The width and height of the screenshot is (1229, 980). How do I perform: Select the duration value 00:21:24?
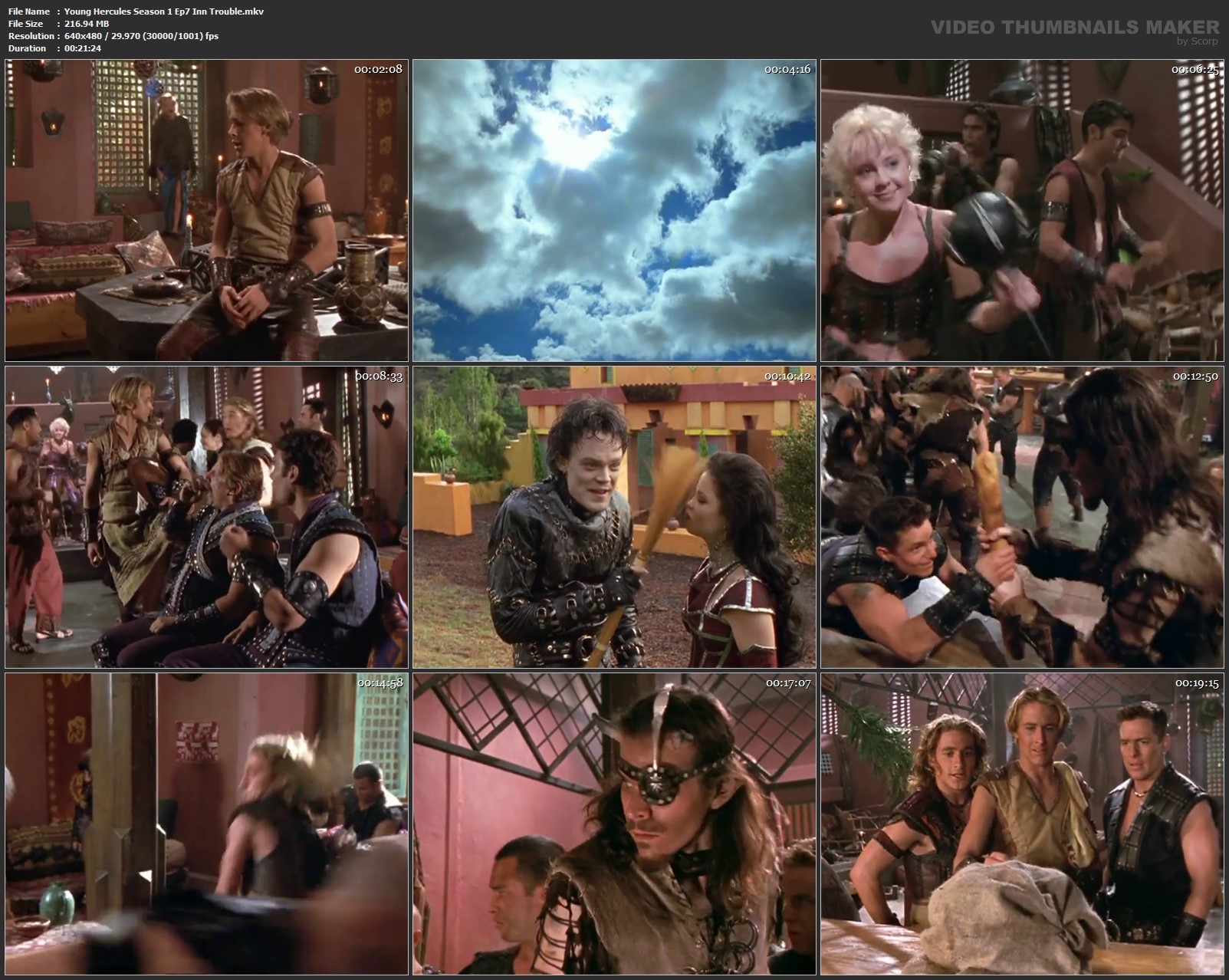tap(83, 48)
